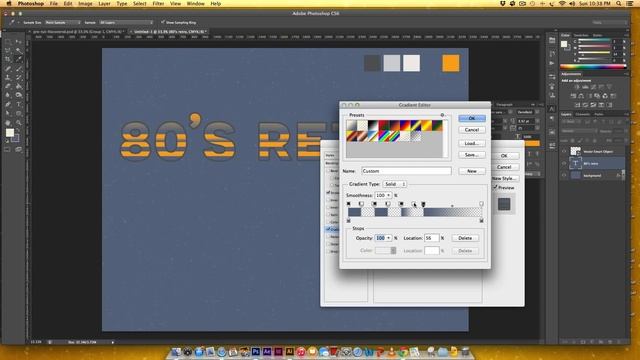Screen dimensions: 640x360
Task: Hide the Background layer
Action: click(564, 176)
